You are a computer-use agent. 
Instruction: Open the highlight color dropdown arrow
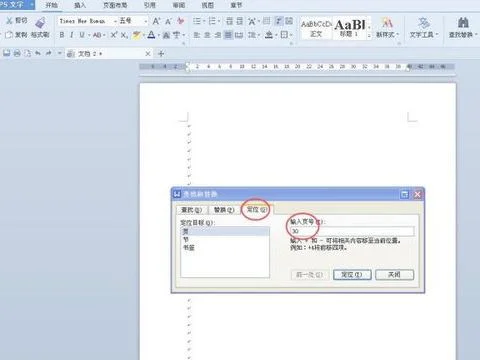[144, 35]
